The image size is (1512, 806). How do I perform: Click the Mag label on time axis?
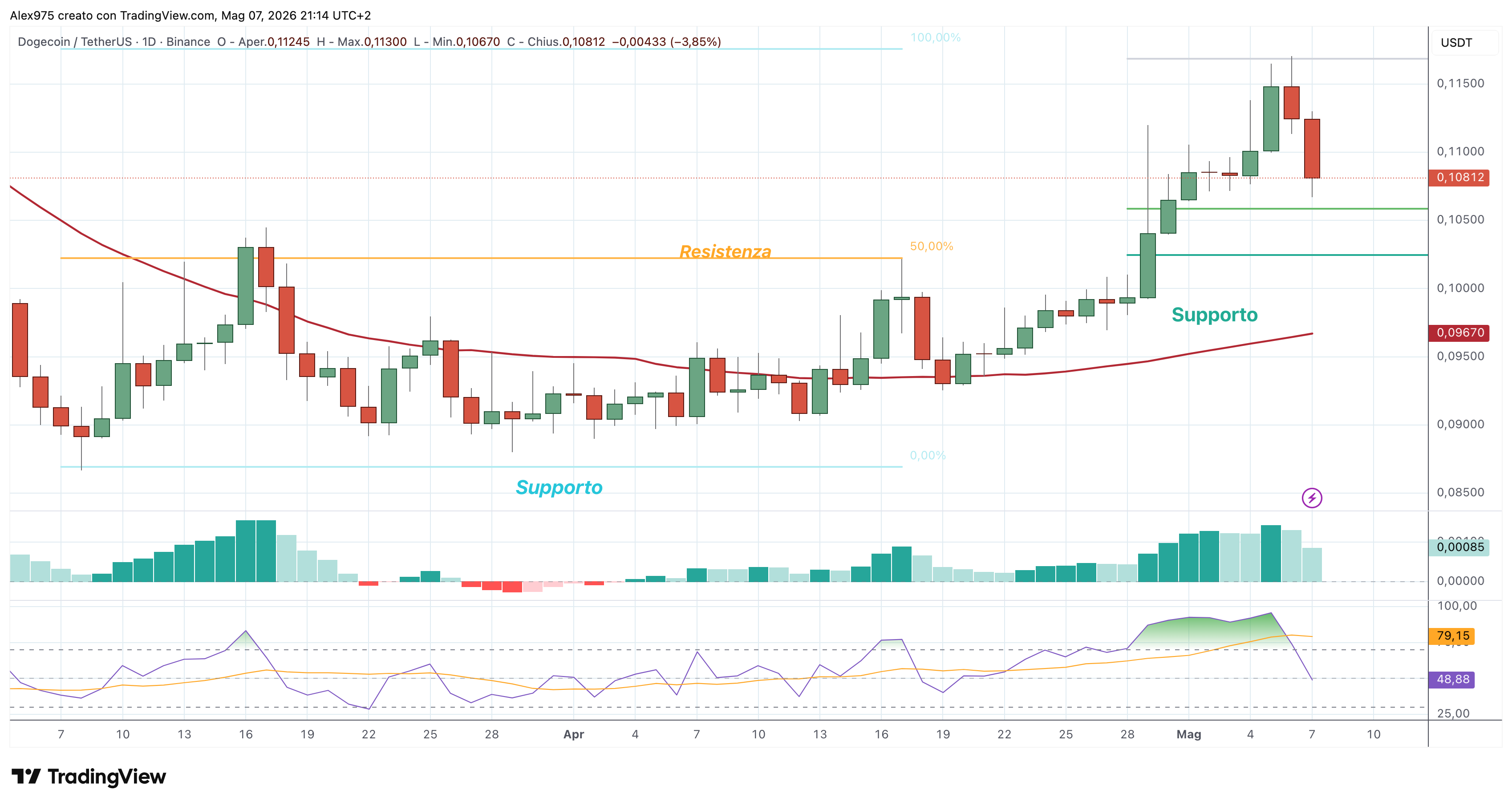1188,734
